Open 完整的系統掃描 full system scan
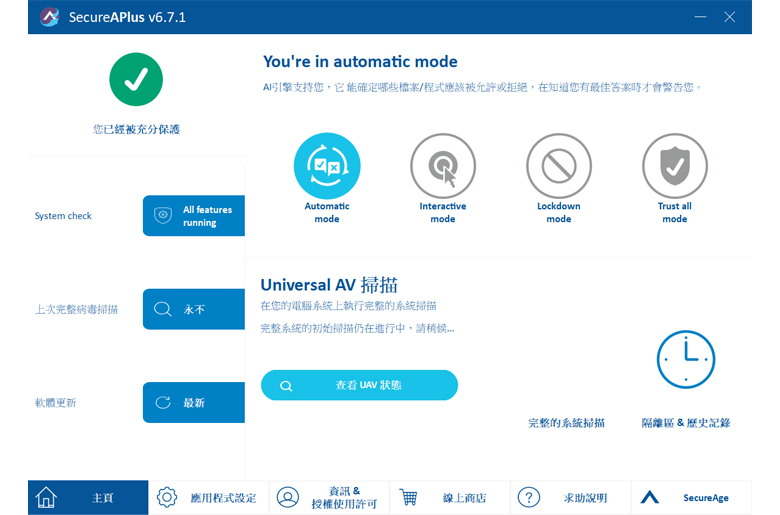 [x=566, y=423]
